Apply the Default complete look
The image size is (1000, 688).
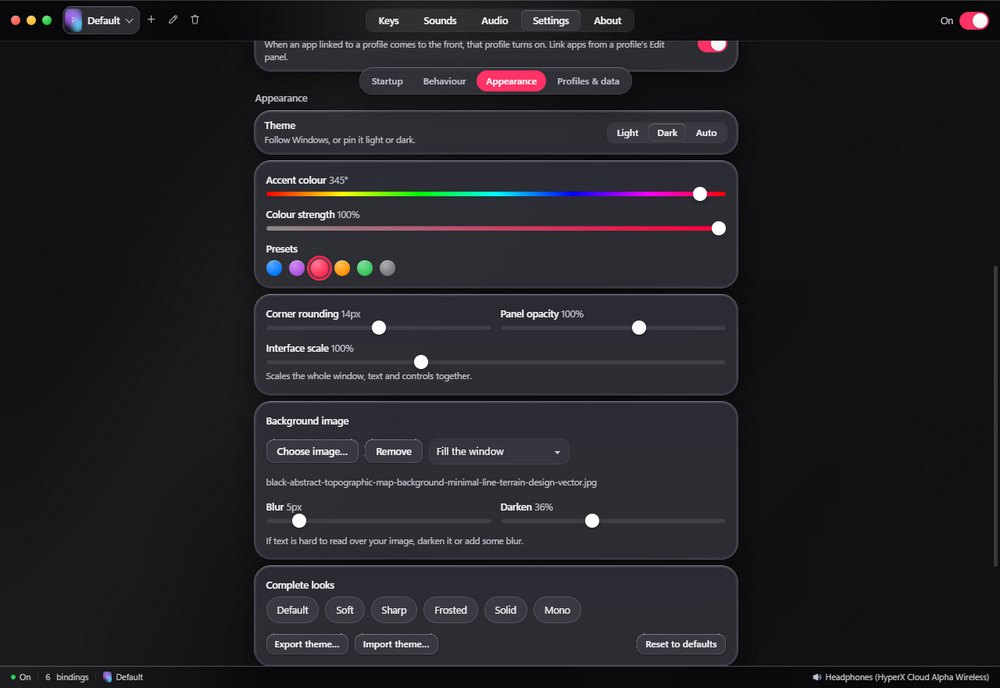pyautogui.click(x=292, y=610)
